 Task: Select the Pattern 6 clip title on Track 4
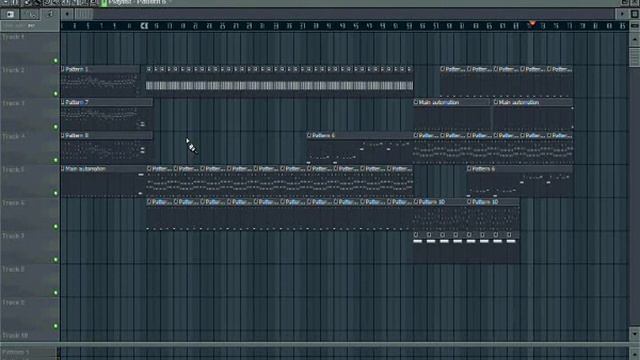click(x=323, y=135)
